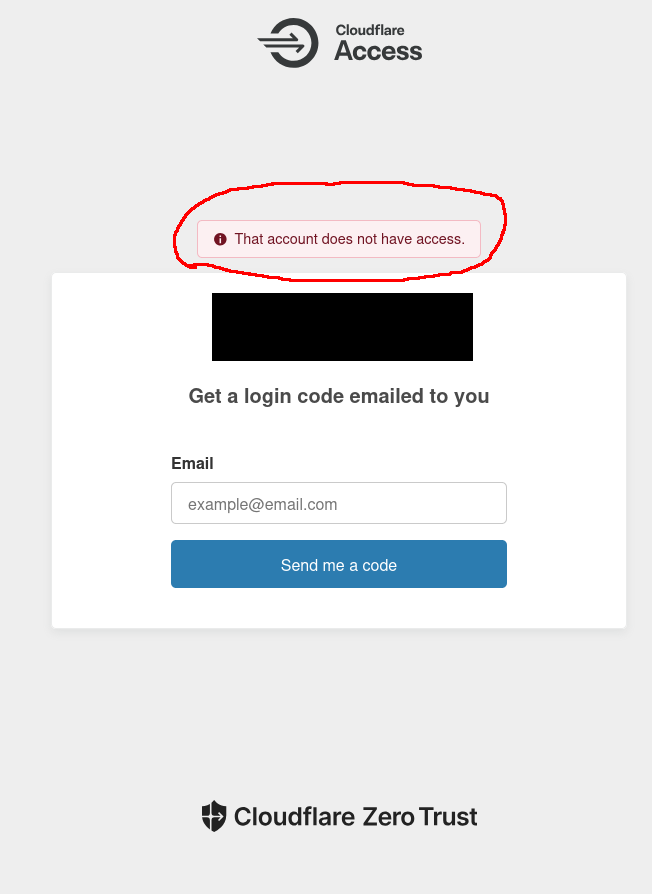Click the 'Access' wordmark at the top
This screenshot has height=894, width=652.
(378, 51)
